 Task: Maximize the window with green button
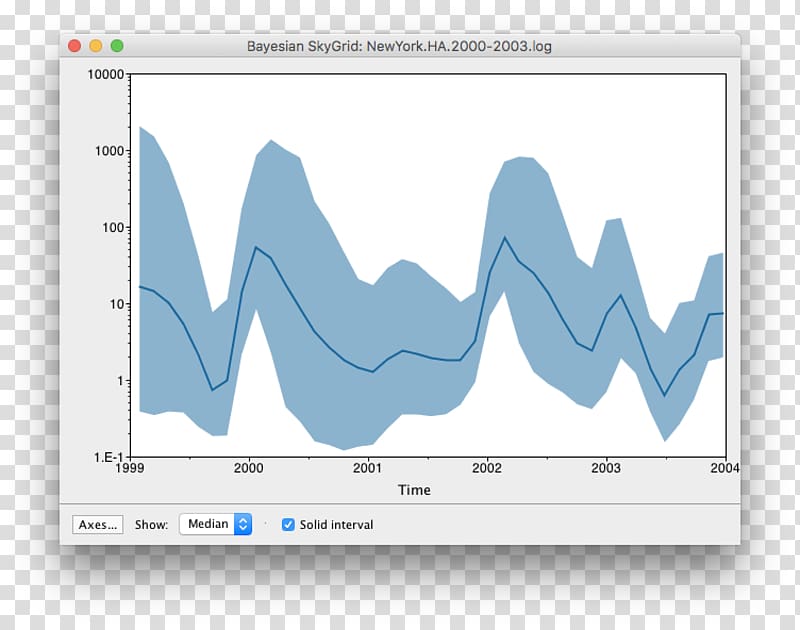pyautogui.click(x=117, y=46)
